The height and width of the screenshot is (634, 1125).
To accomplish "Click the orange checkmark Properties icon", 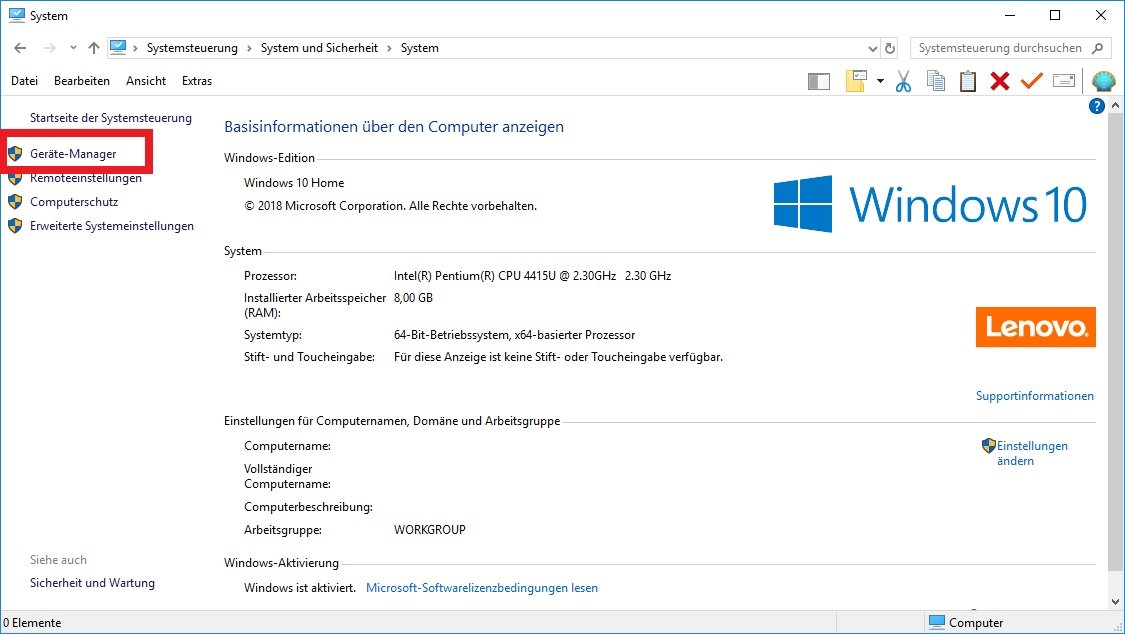I will point(1031,80).
